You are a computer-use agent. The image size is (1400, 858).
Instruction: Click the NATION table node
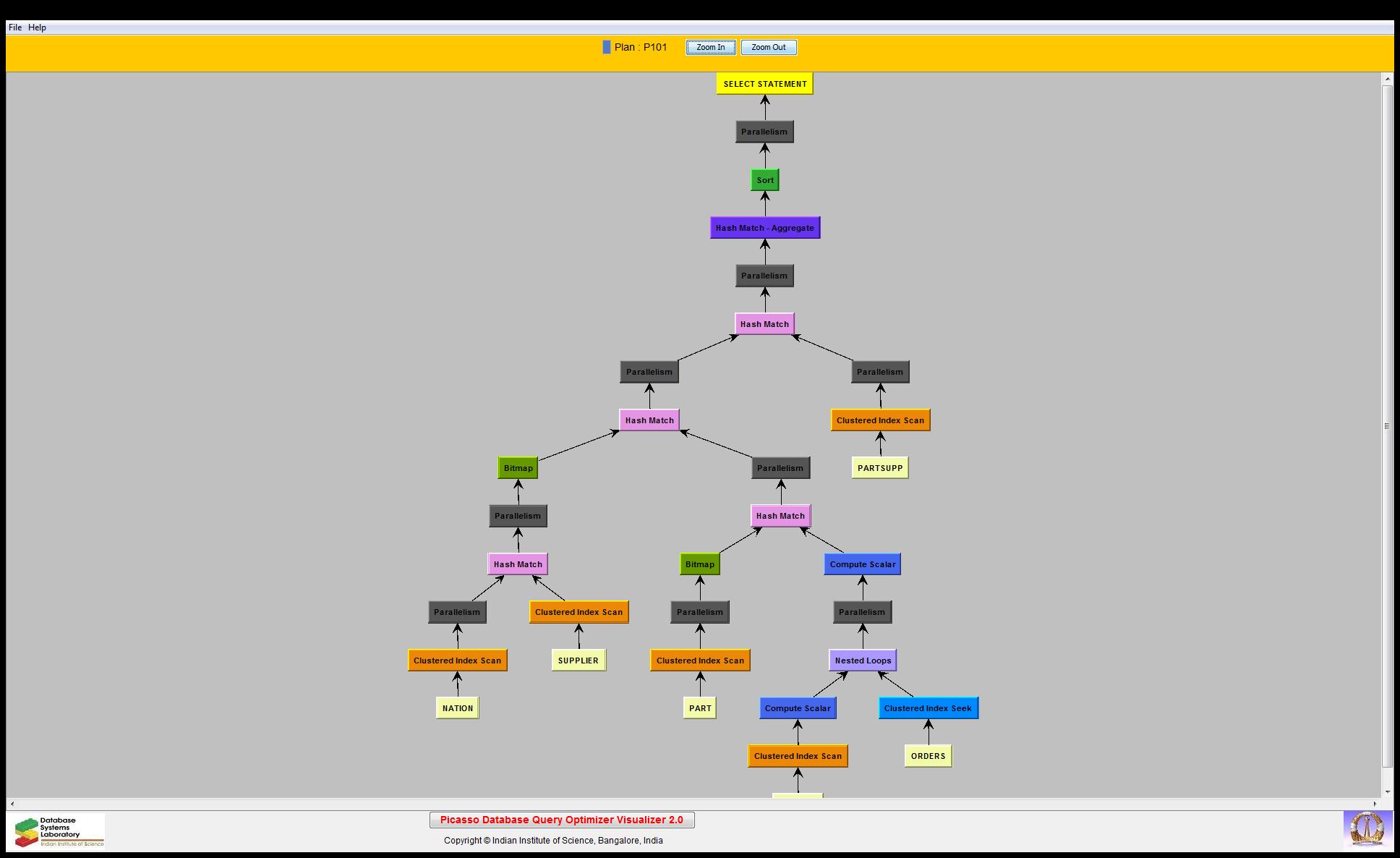pyautogui.click(x=457, y=708)
